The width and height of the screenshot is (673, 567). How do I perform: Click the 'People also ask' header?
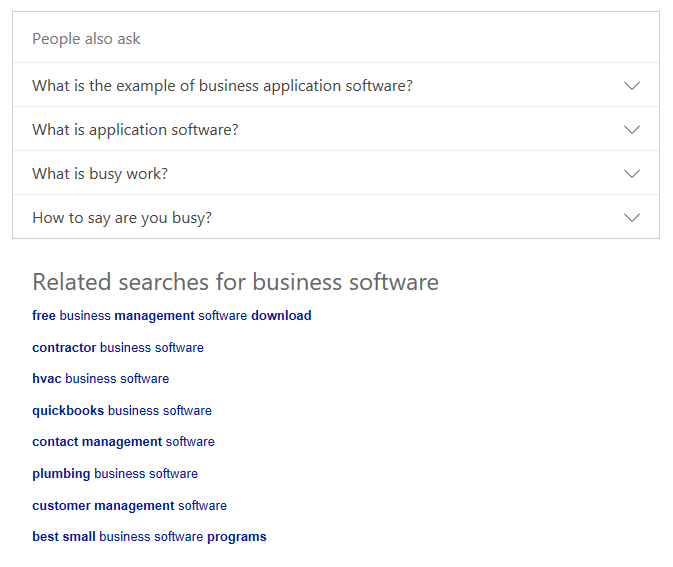(x=86, y=39)
